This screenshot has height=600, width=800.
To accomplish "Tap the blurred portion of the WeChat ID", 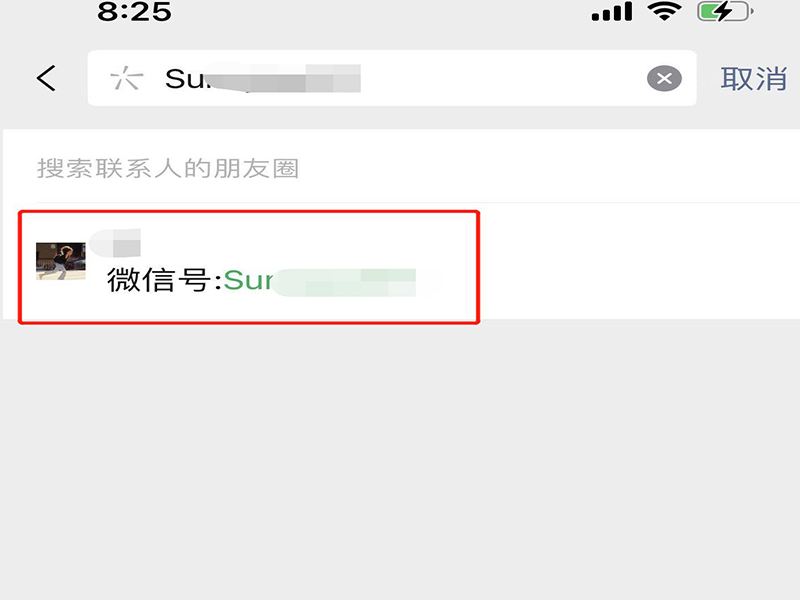I will [x=345, y=282].
